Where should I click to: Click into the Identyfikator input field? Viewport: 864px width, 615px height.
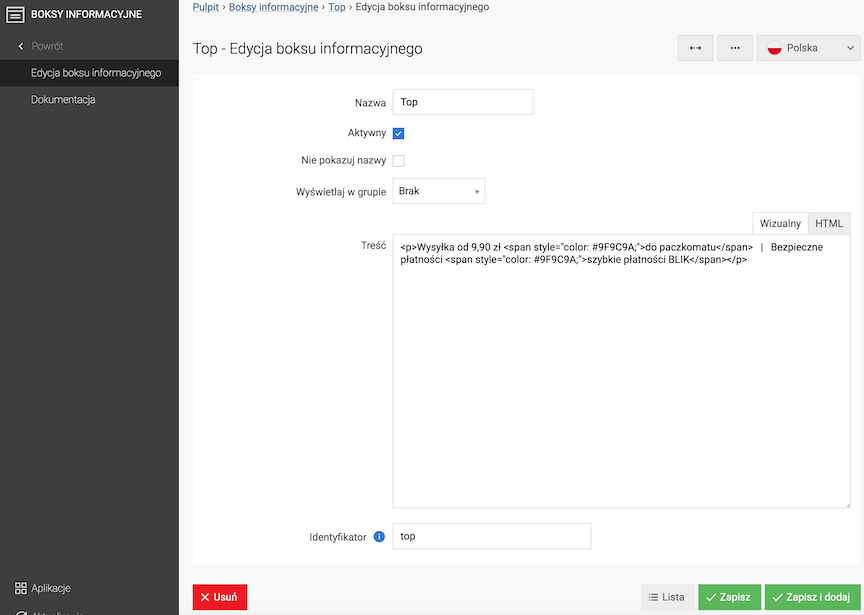(x=492, y=536)
